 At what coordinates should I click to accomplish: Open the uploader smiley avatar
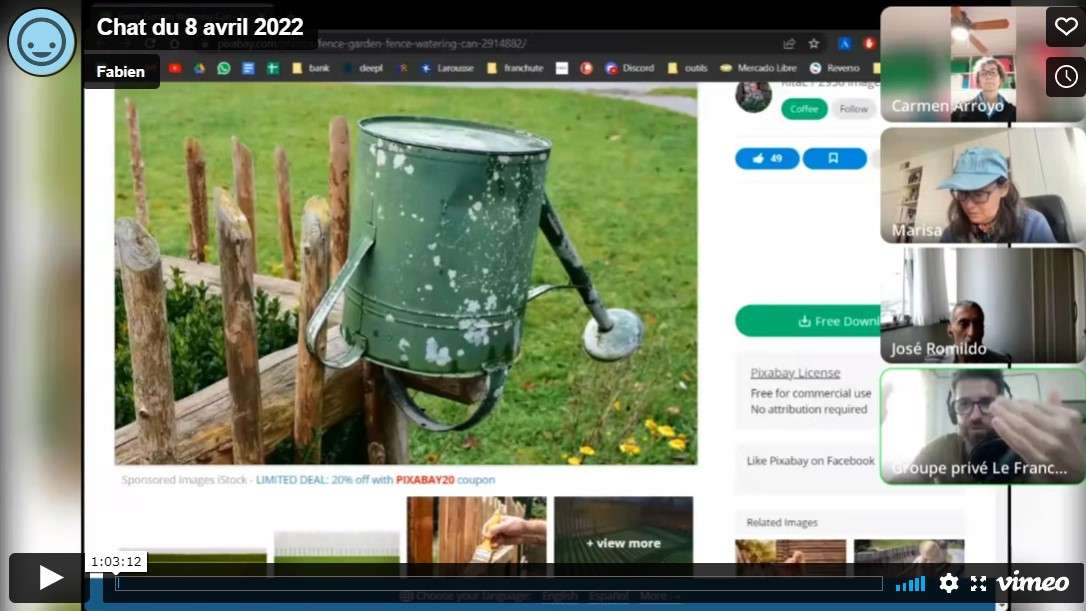pos(42,42)
